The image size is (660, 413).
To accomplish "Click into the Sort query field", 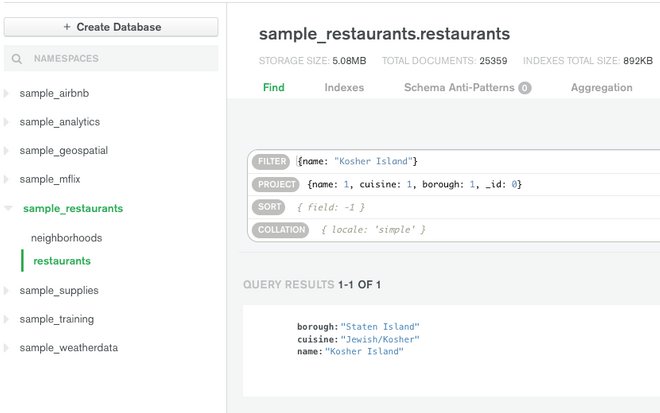I will point(480,207).
